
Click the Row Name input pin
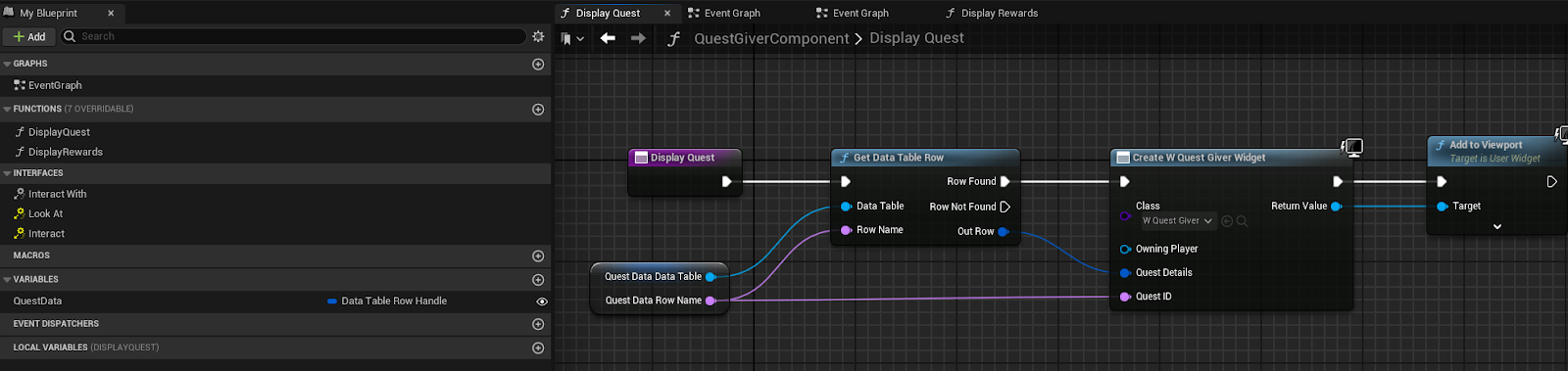click(x=846, y=230)
